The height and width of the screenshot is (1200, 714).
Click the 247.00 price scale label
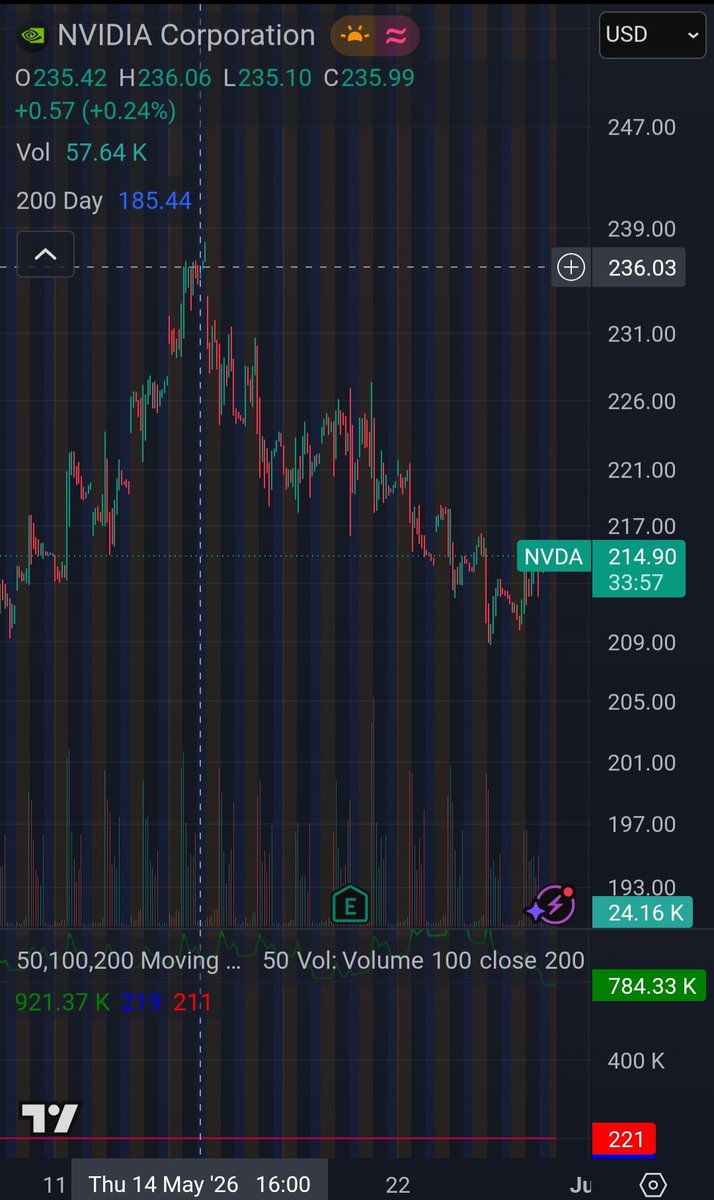point(641,127)
